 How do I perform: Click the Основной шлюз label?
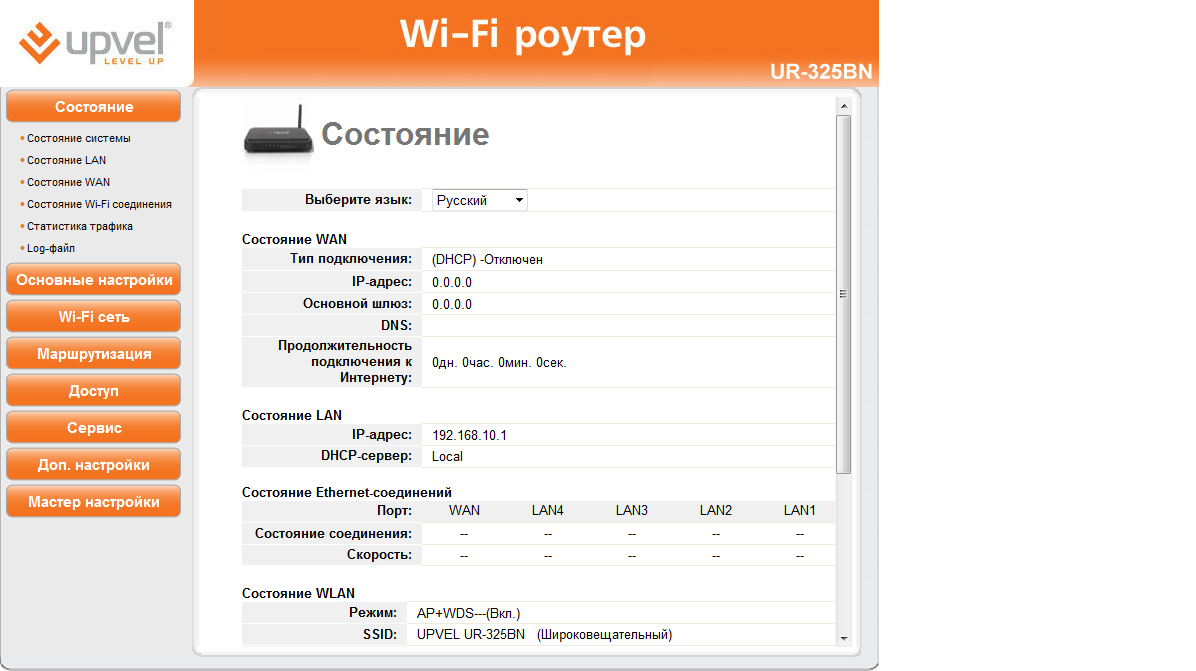tap(357, 303)
